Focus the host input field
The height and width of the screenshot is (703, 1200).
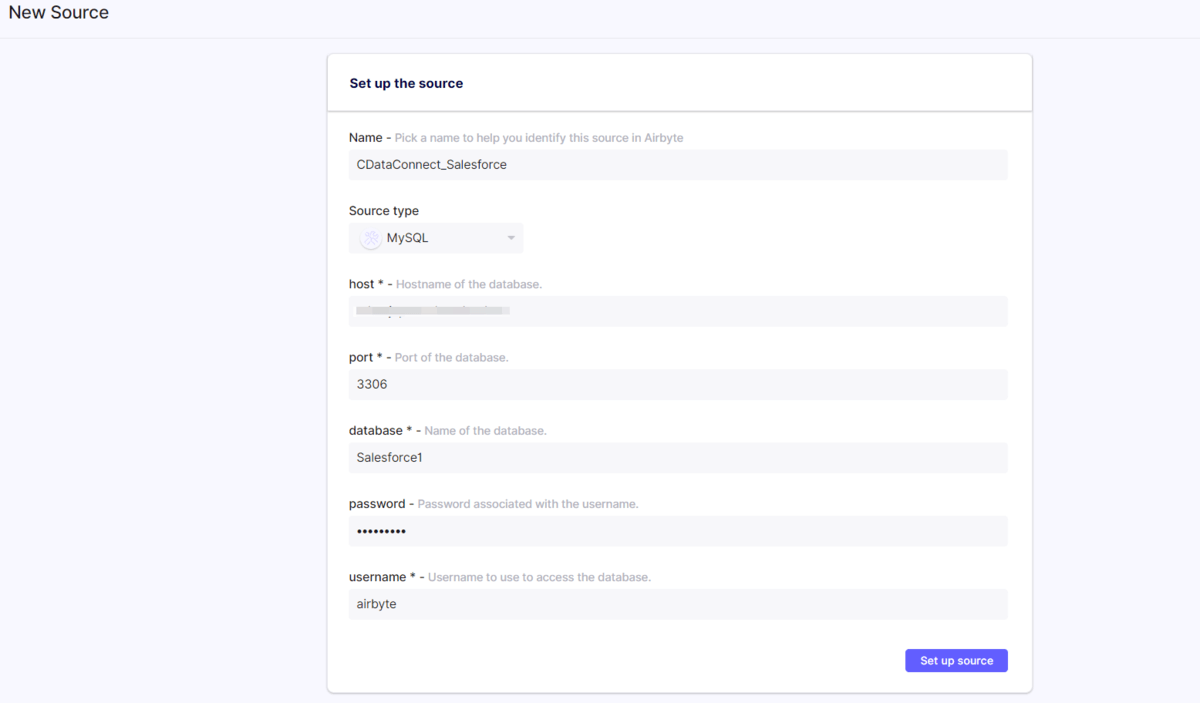pyautogui.click(x=677, y=311)
